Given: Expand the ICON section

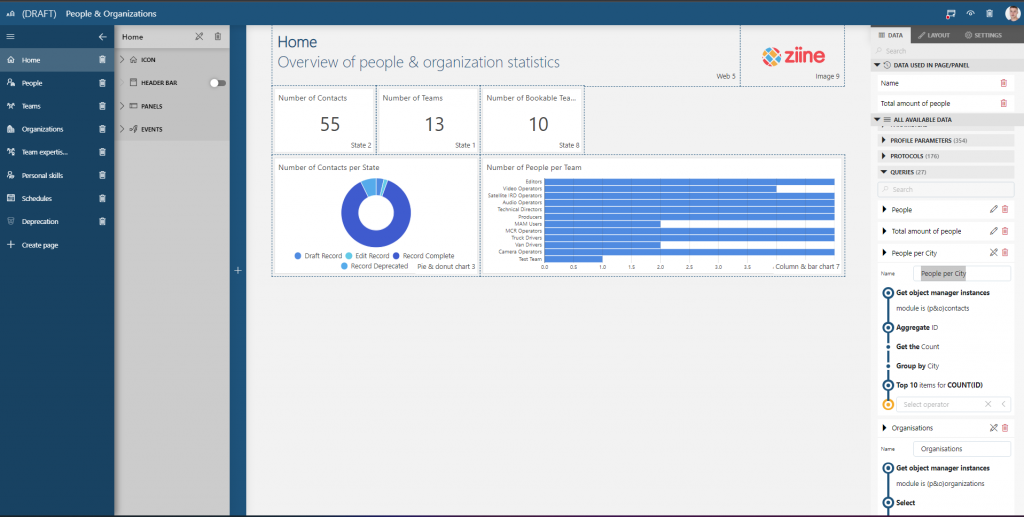Looking at the screenshot, I should point(122,59).
